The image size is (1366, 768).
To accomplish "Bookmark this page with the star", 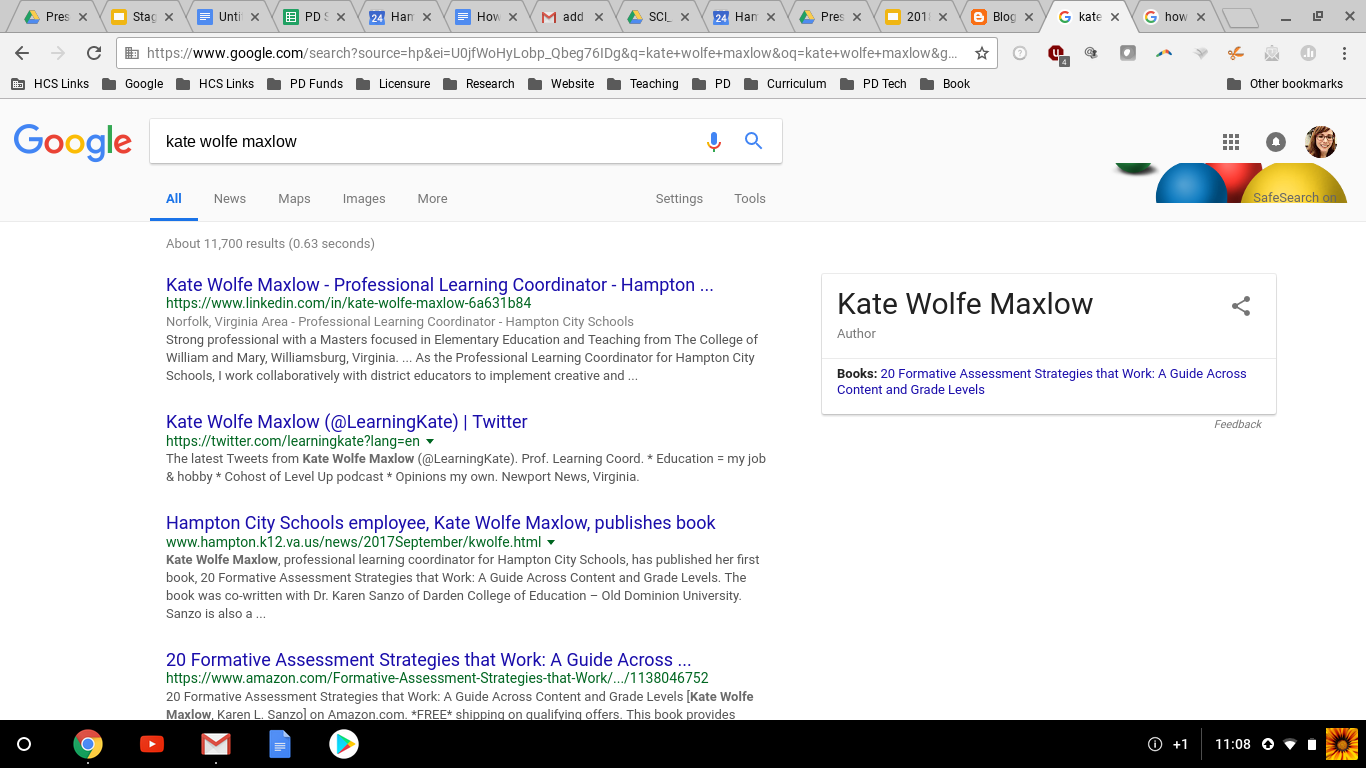I will coord(982,53).
